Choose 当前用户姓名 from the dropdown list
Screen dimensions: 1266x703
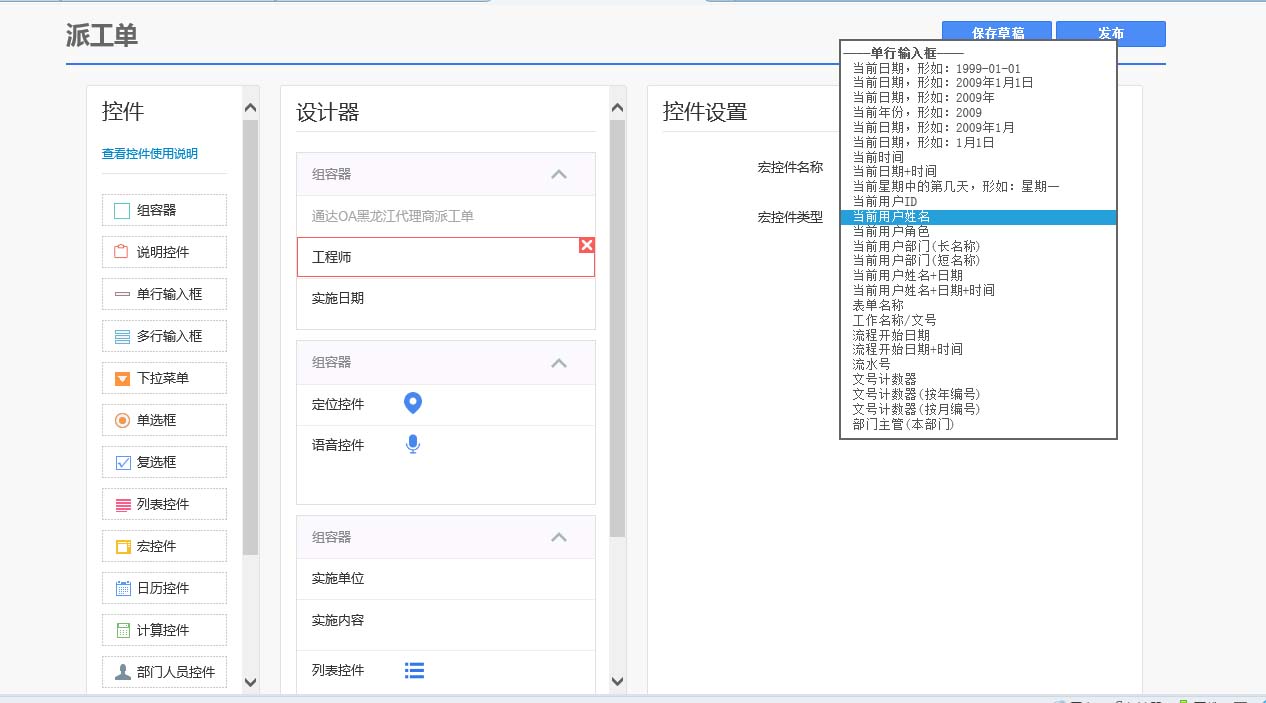click(x=891, y=217)
